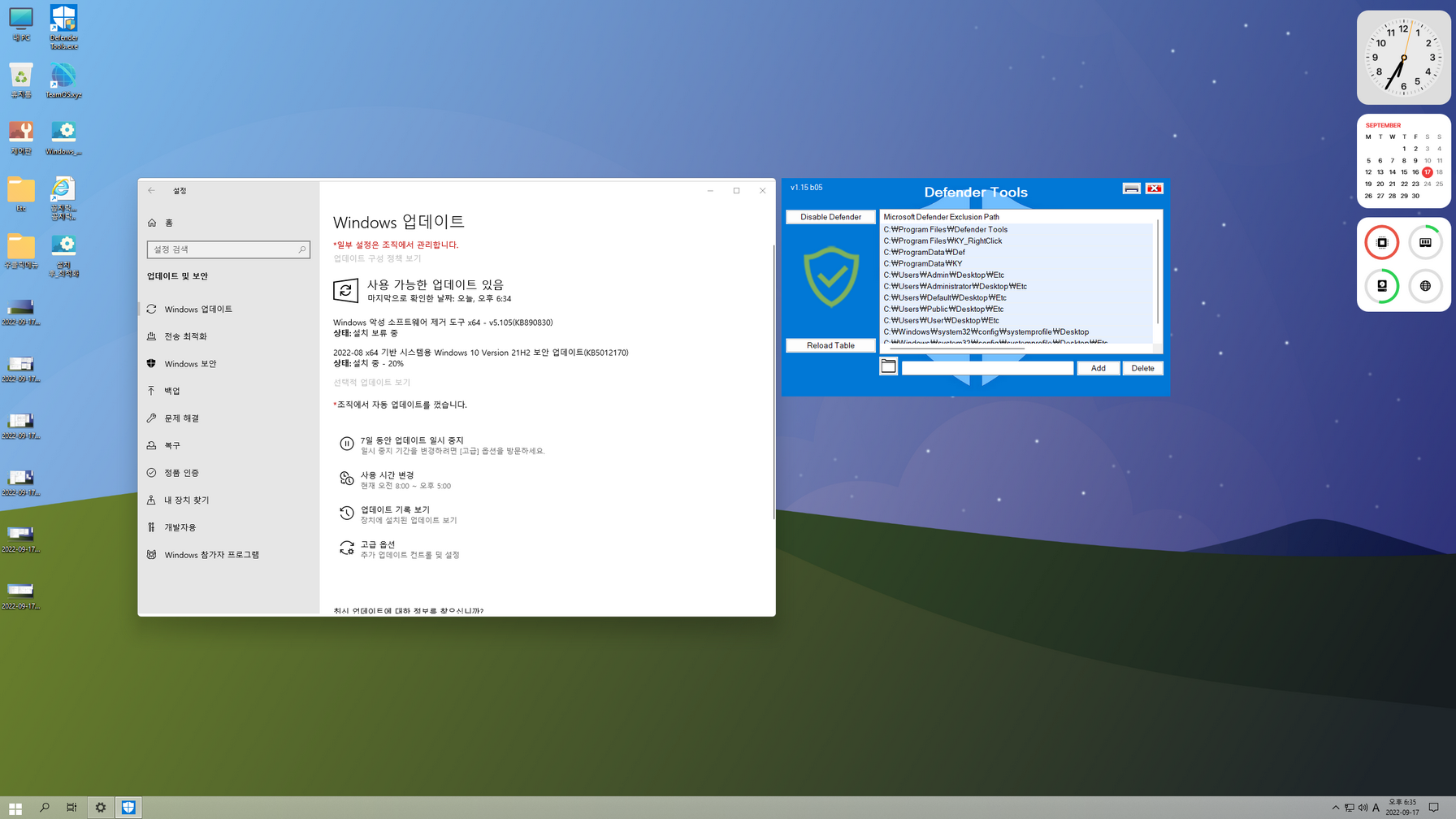Select C:\Program Files\KY_RightClick exclusion row
Image resolution: width=1456 pixels, height=819 pixels.
(x=1017, y=240)
